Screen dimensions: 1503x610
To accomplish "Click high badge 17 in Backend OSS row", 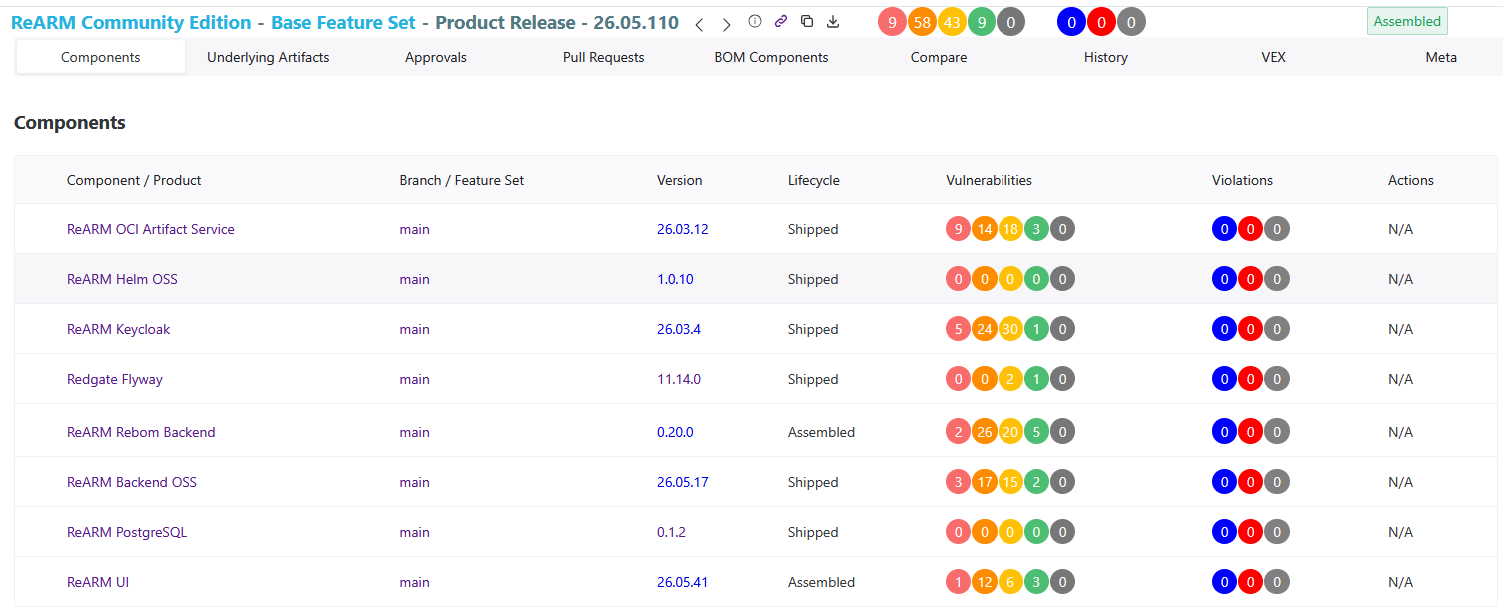I will click(985, 482).
